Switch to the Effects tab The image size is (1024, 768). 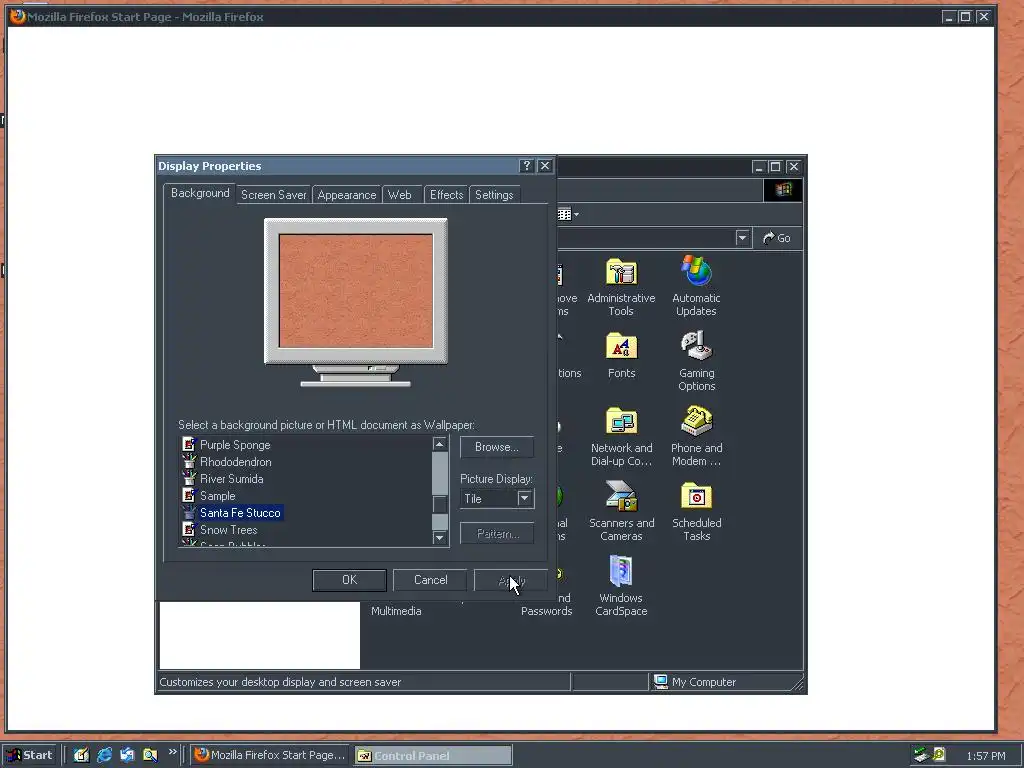(x=447, y=195)
